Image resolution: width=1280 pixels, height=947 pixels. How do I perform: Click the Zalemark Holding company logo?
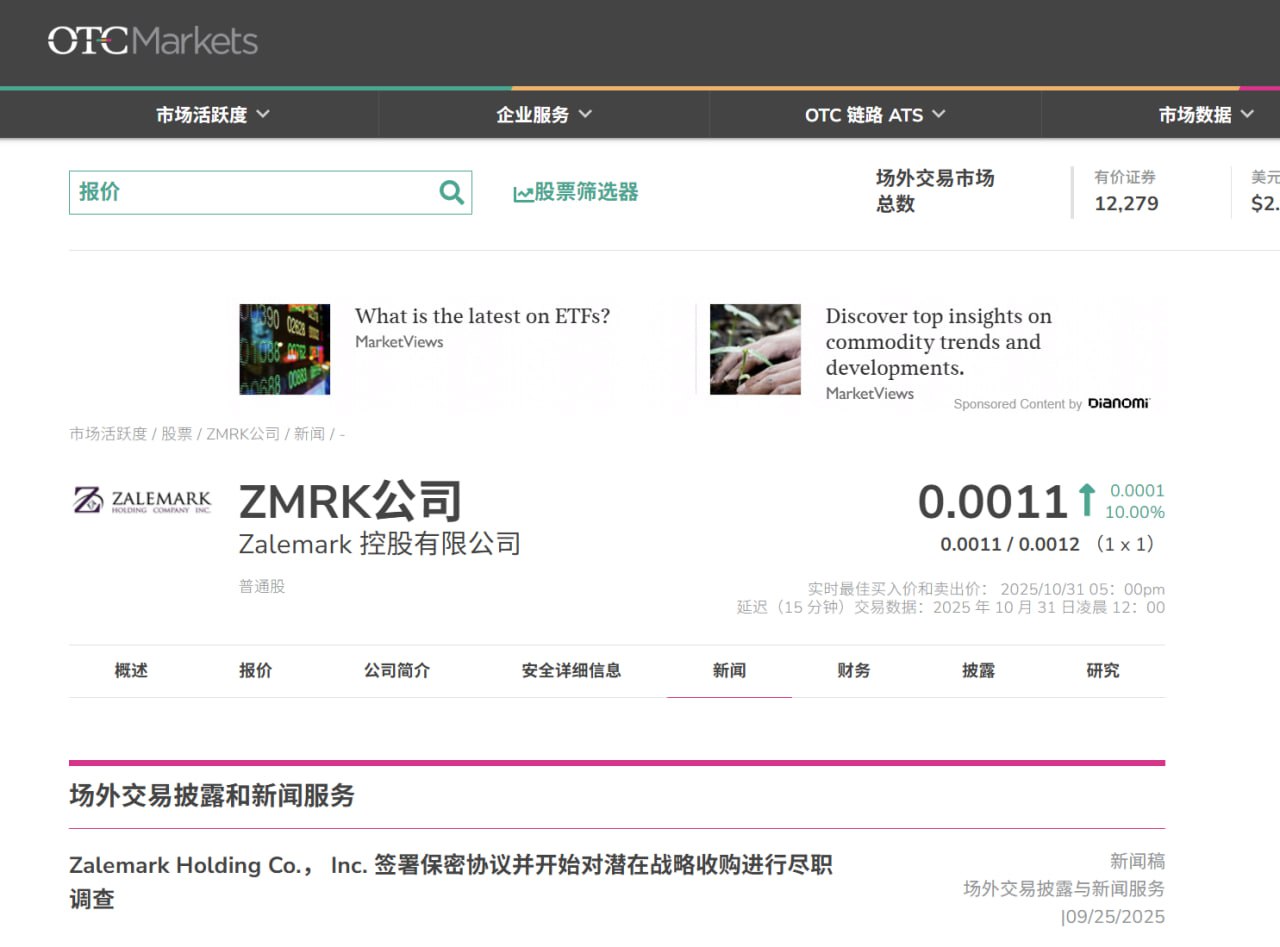point(143,500)
